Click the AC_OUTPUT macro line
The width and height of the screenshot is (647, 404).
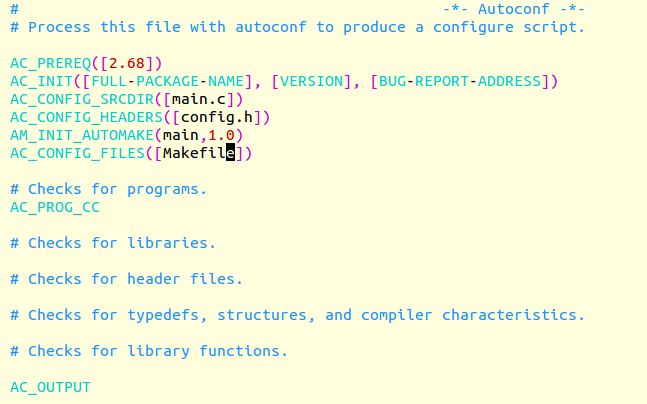point(50,387)
